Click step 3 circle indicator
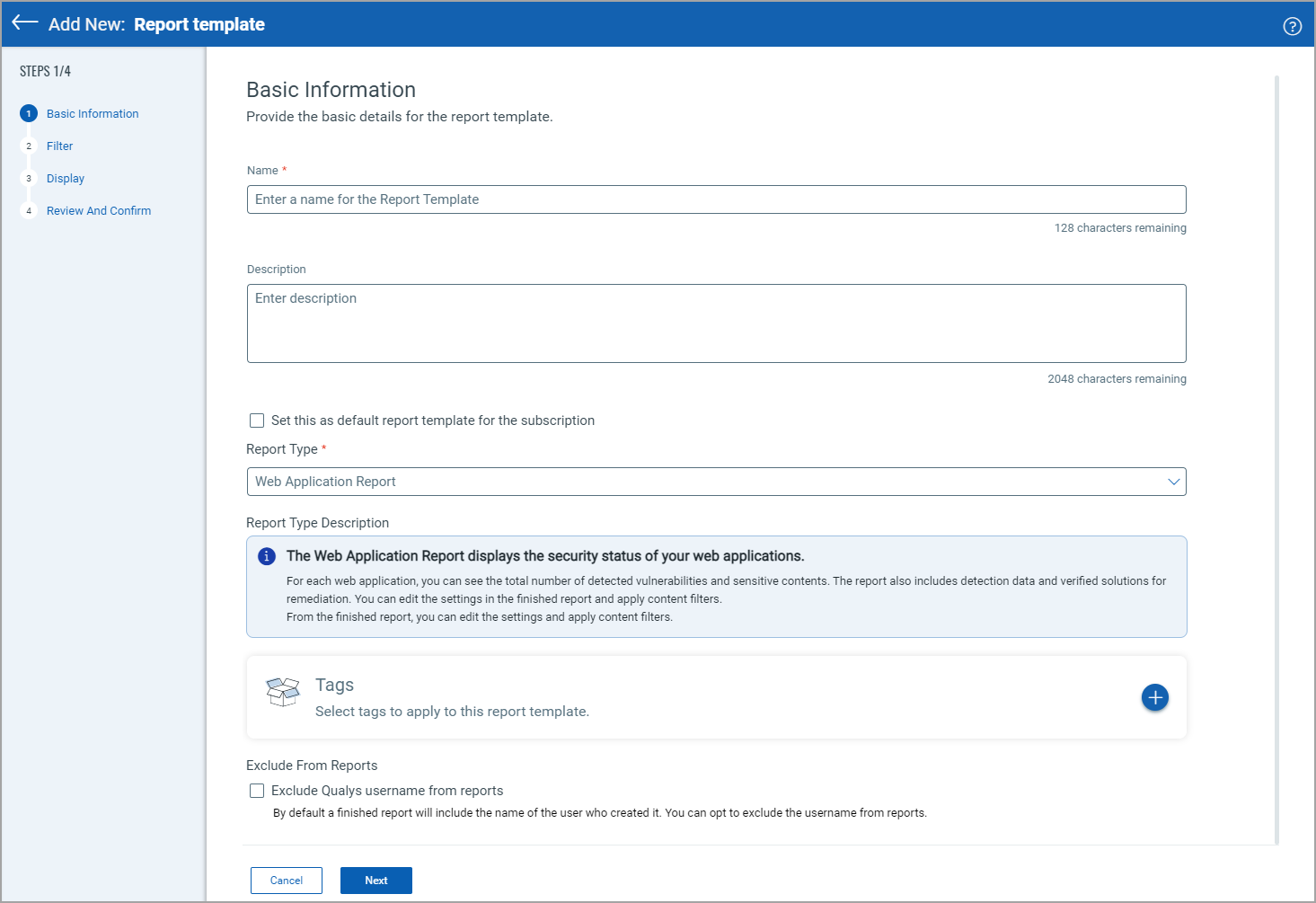This screenshot has width=1316, height=903. point(29,179)
